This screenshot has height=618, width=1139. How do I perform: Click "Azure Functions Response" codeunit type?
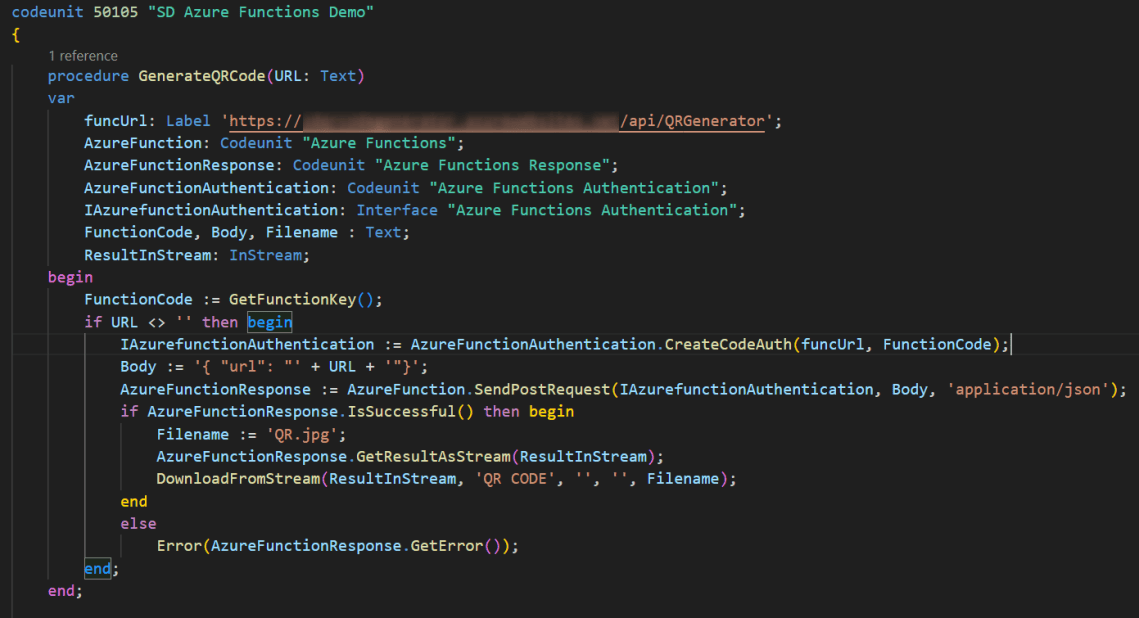[x=492, y=166]
